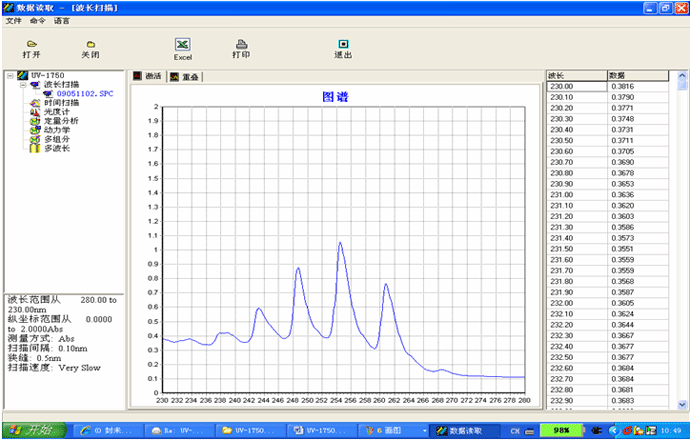The image size is (690, 440).
Task: Click the 退出 (Exit) toolbar icon
Action: (x=343, y=45)
